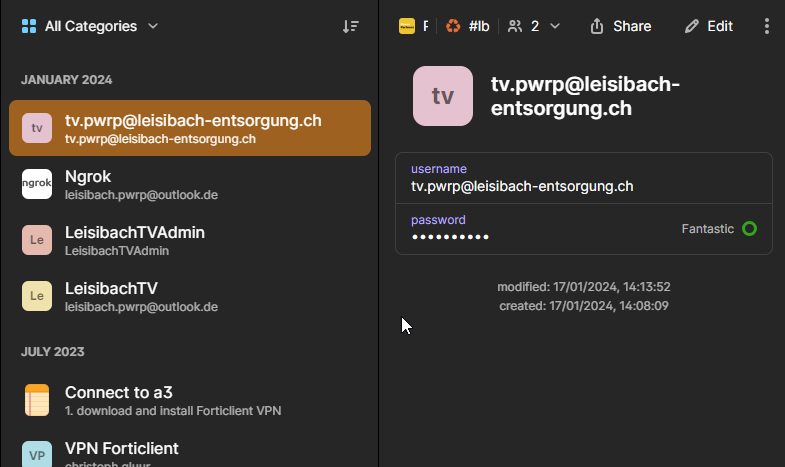The image size is (785, 467).
Task: Click the VP icon of VPN Forticlient
Action: click(37, 454)
